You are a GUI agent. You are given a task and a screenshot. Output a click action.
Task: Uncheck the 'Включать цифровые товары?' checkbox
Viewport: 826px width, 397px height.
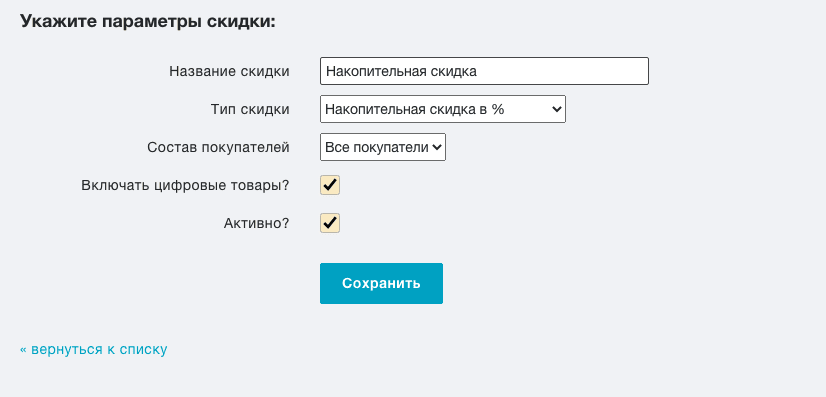point(330,185)
